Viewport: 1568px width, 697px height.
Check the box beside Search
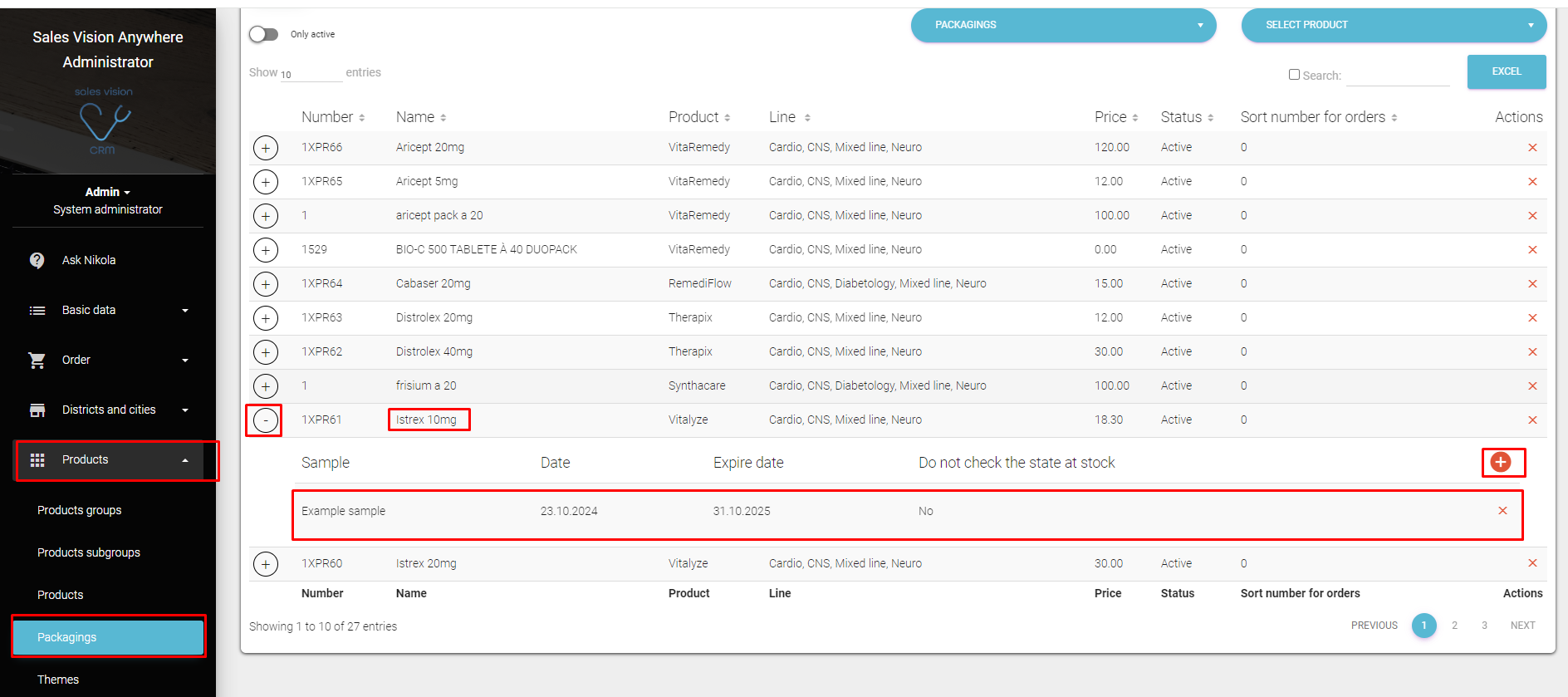[1294, 75]
